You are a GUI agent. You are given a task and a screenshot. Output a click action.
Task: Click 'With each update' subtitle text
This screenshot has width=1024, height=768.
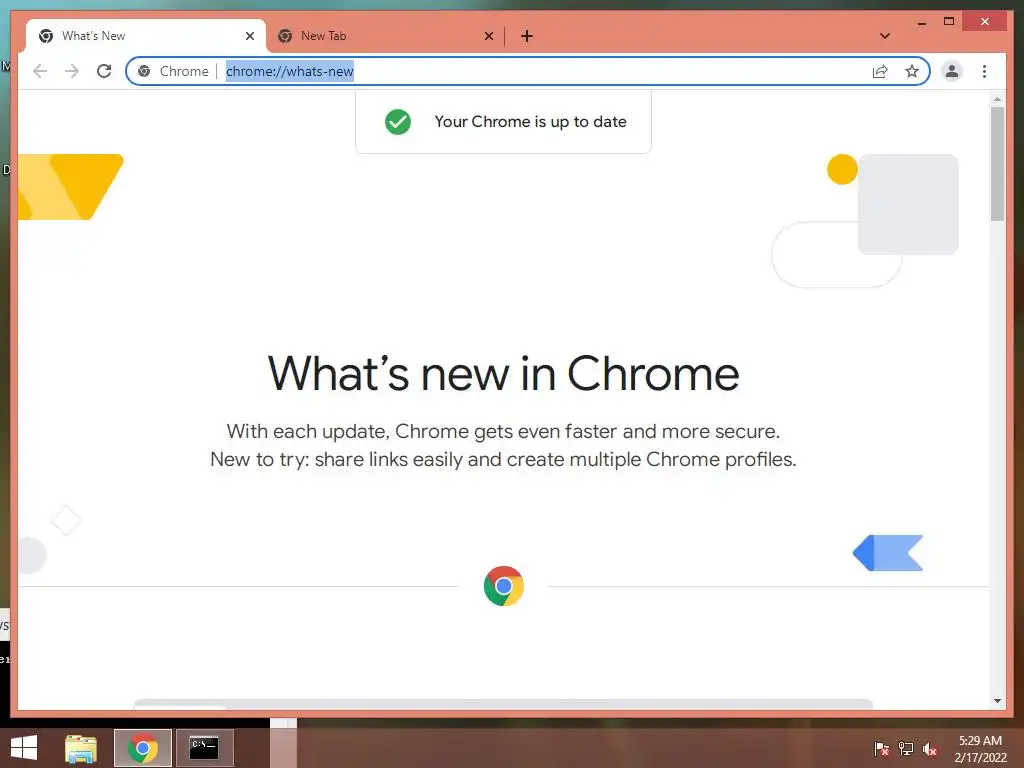(x=503, y=432)
